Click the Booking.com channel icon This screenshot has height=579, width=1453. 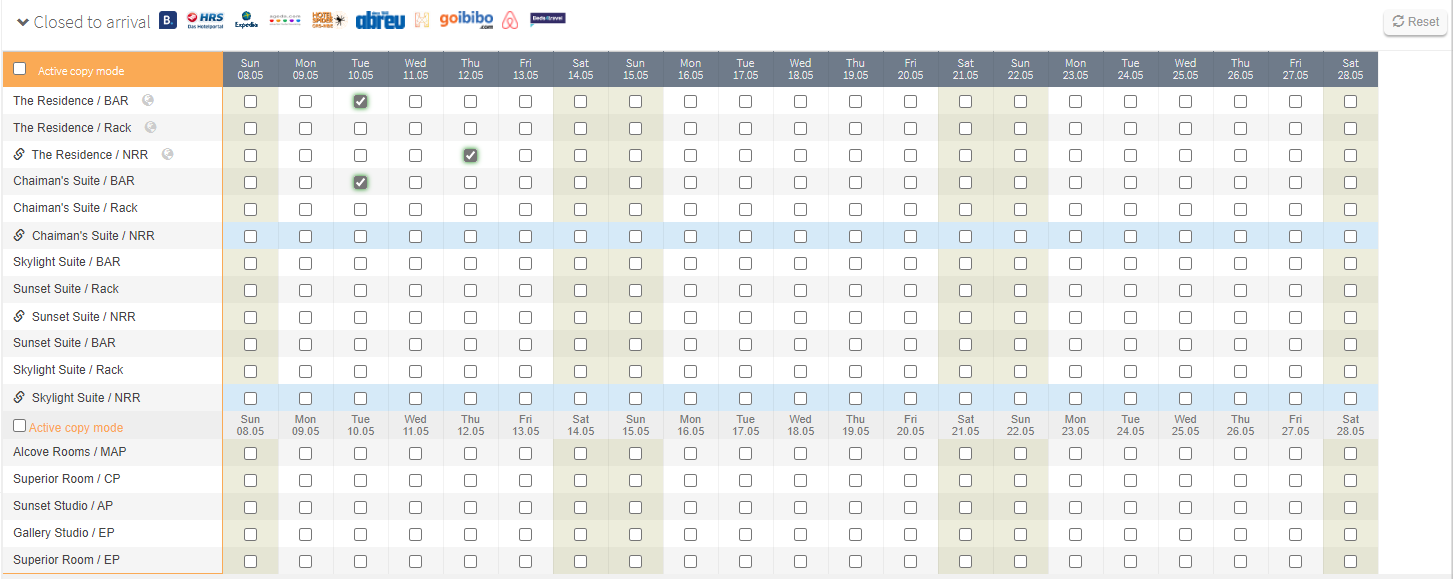point(168,20)
